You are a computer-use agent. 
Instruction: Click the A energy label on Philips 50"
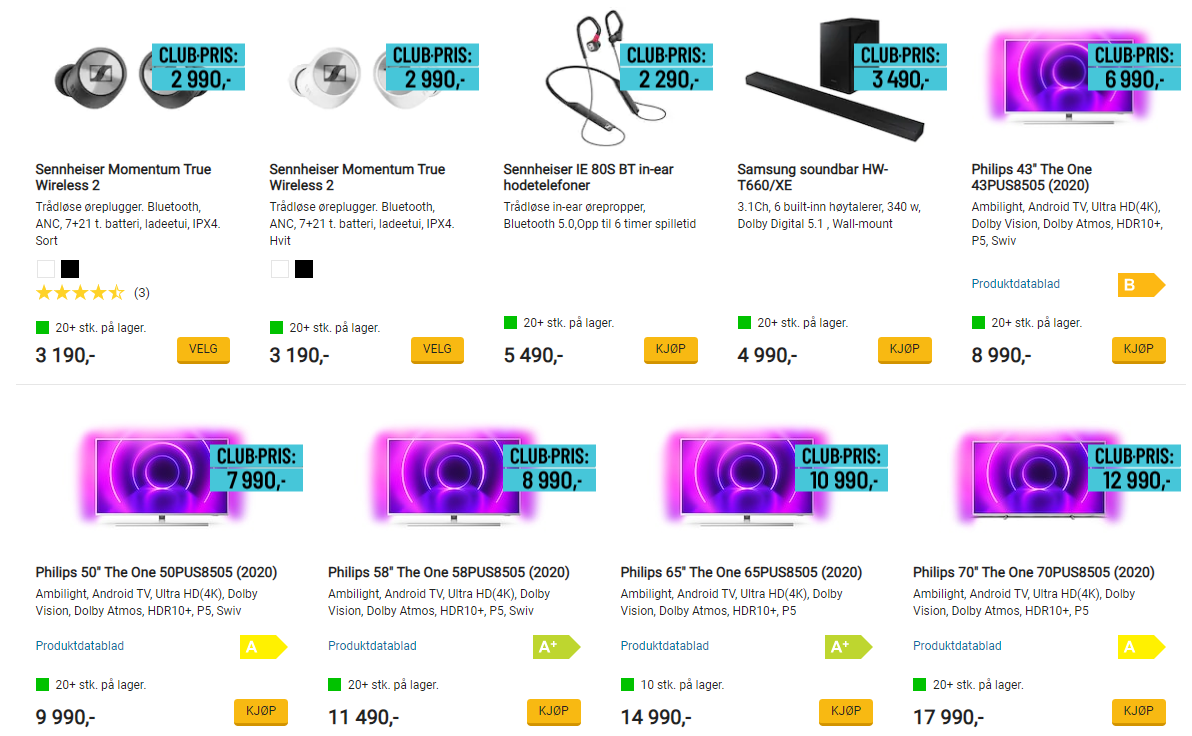tap(263, 647)
